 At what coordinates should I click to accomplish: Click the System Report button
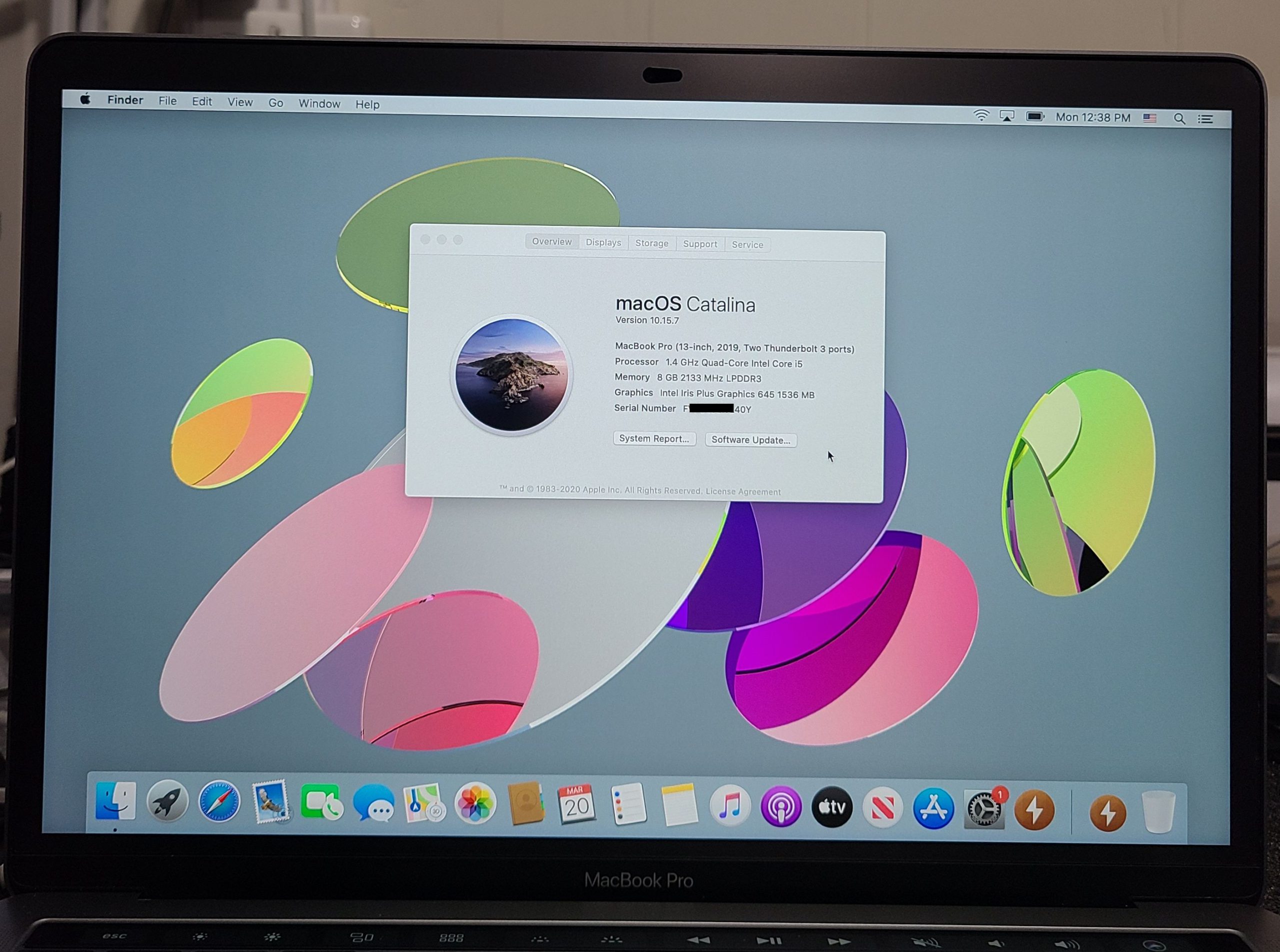tap(654, 439)
